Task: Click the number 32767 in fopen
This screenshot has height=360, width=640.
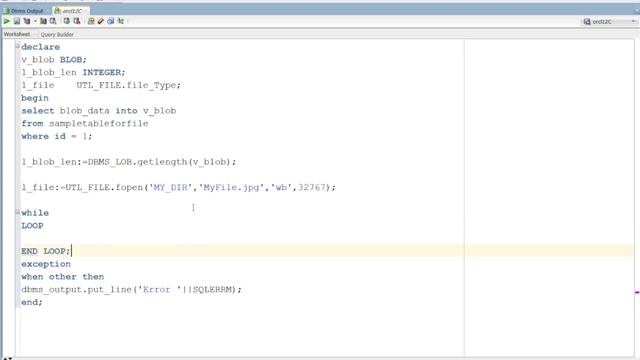Action: pos(311,187)
